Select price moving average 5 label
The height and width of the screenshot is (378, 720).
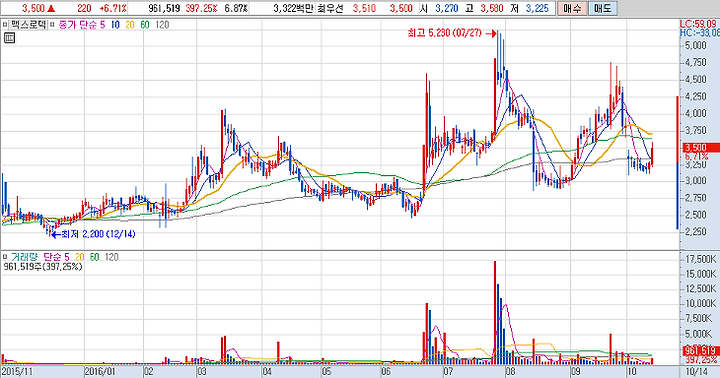click(102, 25)
